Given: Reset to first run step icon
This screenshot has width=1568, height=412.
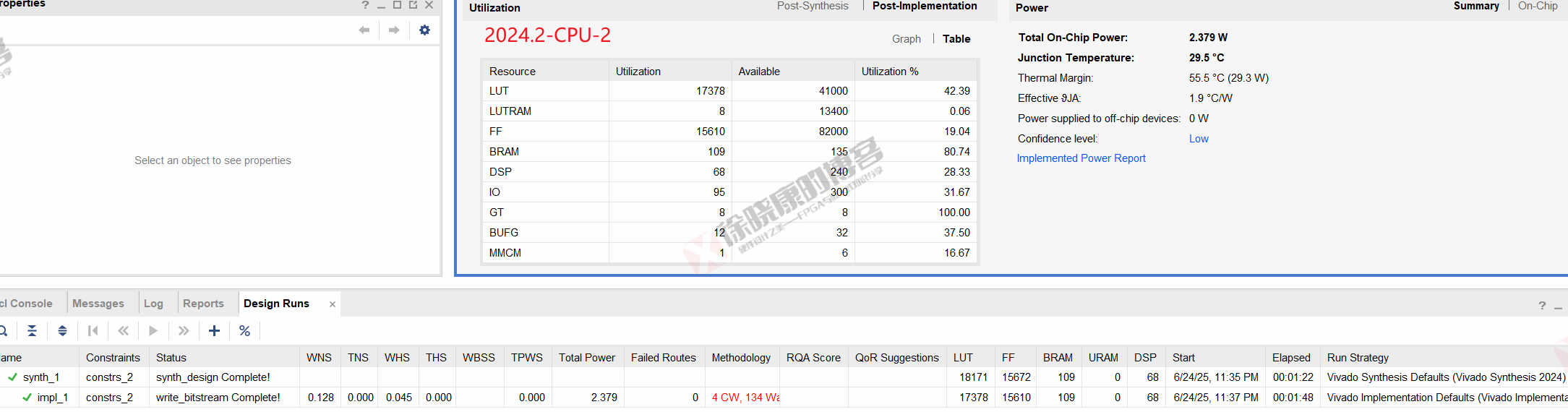Looking at the screenshot, I should pos(93,330).
